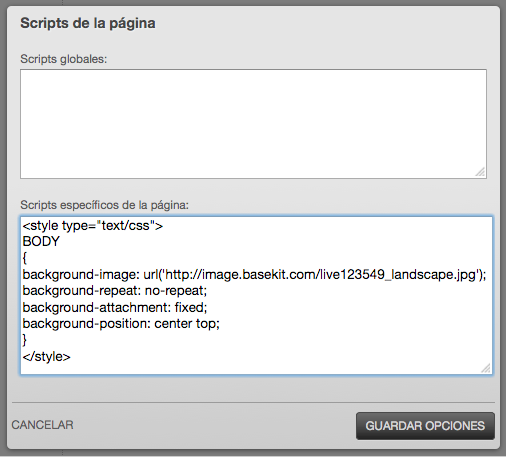Click the background-repeat: no-repeat line
506x457 pixels.
[115, 291]
